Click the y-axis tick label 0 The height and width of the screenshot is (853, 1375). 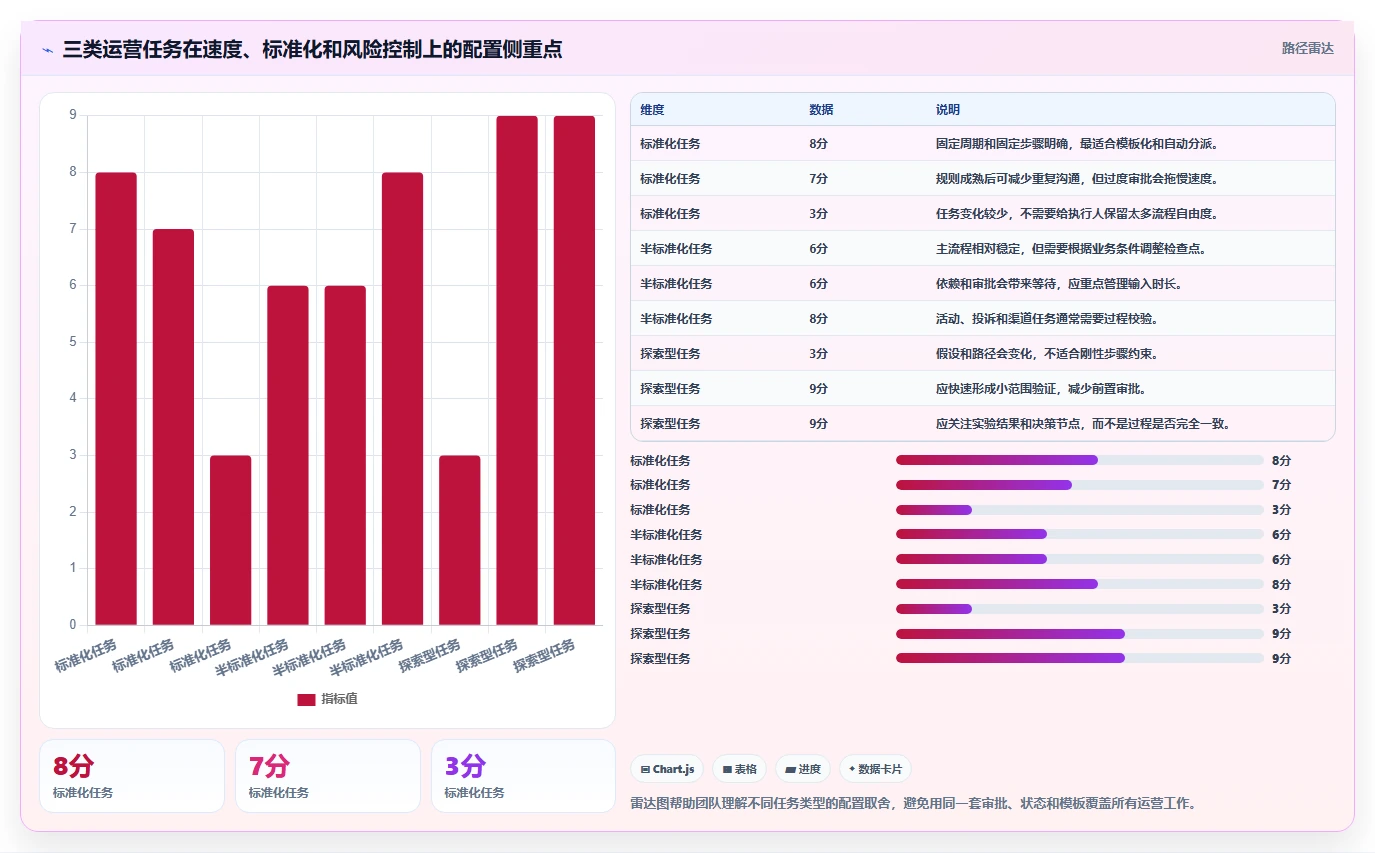click(x=72, y=625)
